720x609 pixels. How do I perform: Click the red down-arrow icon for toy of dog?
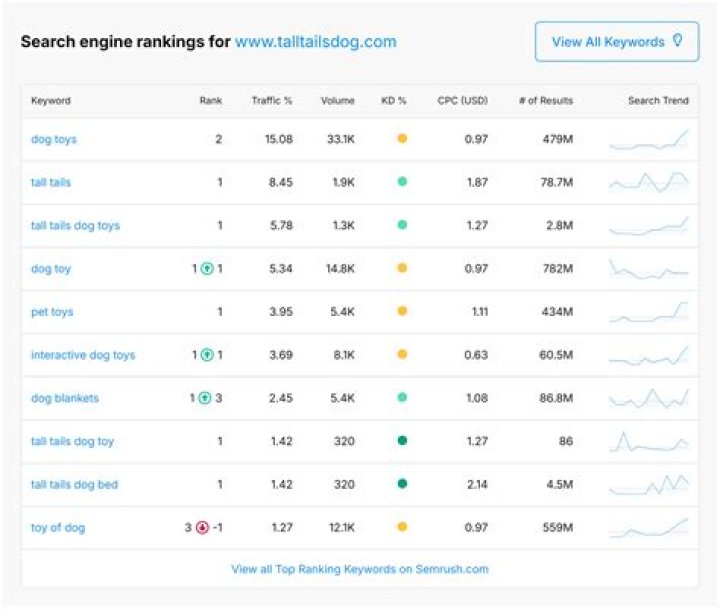[202, 528]
